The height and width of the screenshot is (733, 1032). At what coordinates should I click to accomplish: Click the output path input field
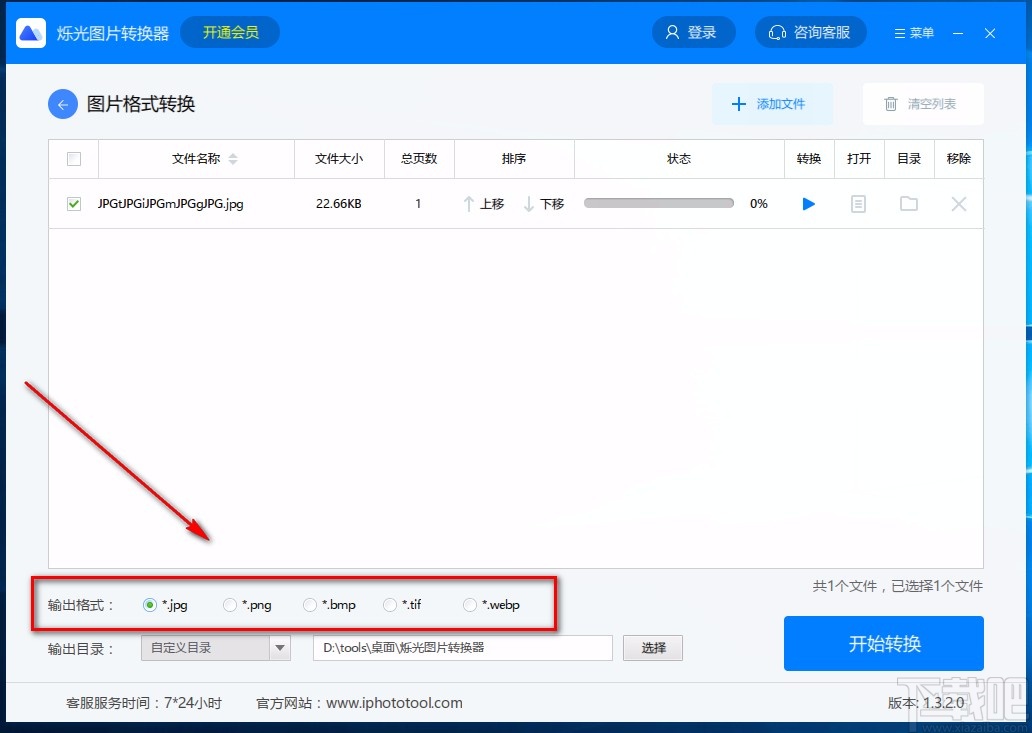tap(462, 648)
